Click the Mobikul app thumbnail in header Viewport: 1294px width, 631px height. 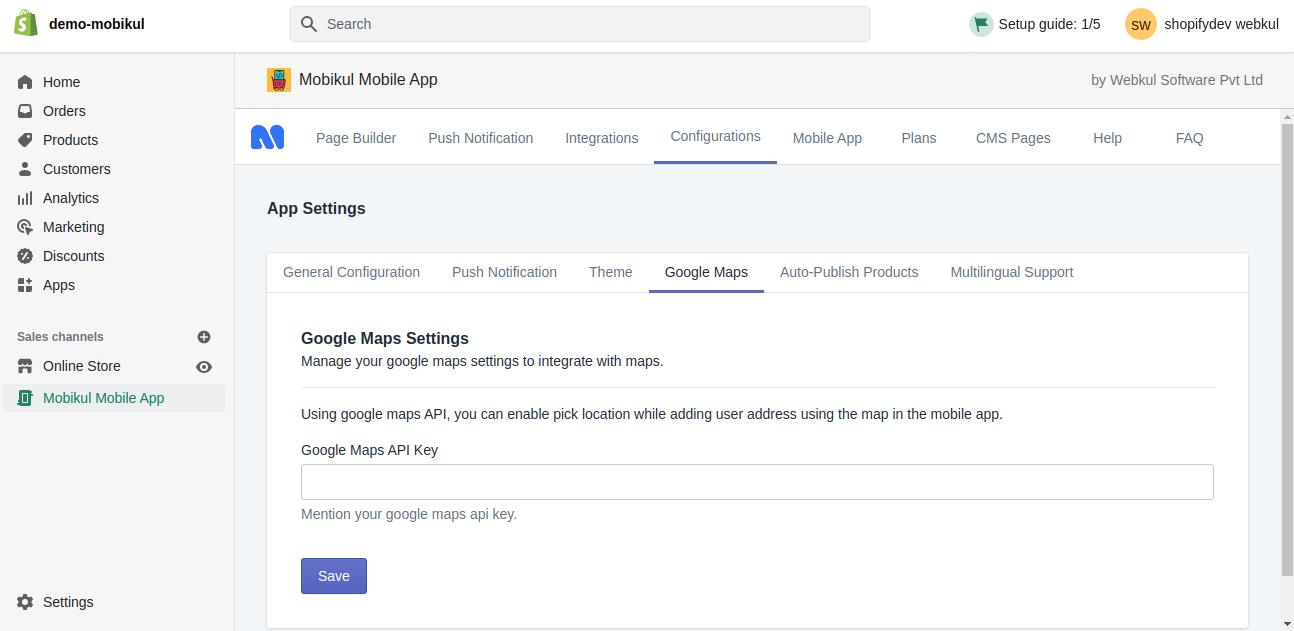(x=279, y=80)
